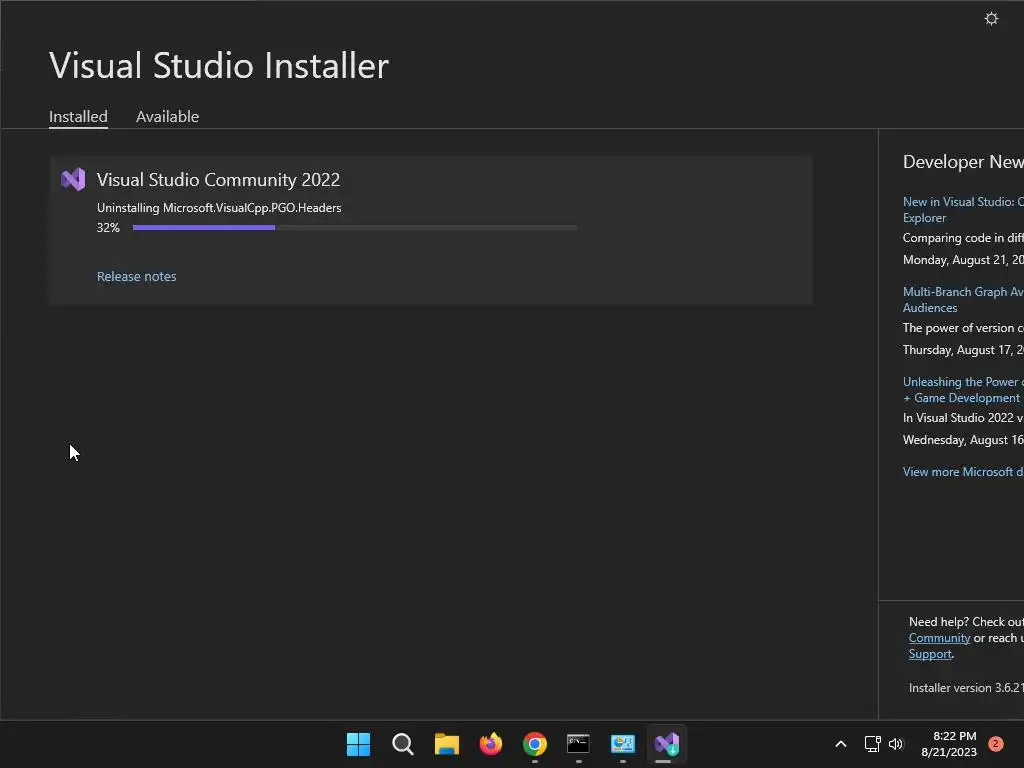Switch to the terminal window in taskbar
Image resolution: width=1024 pixels, height=768 pixels.
pyautogui.click(x=578, y=744)
